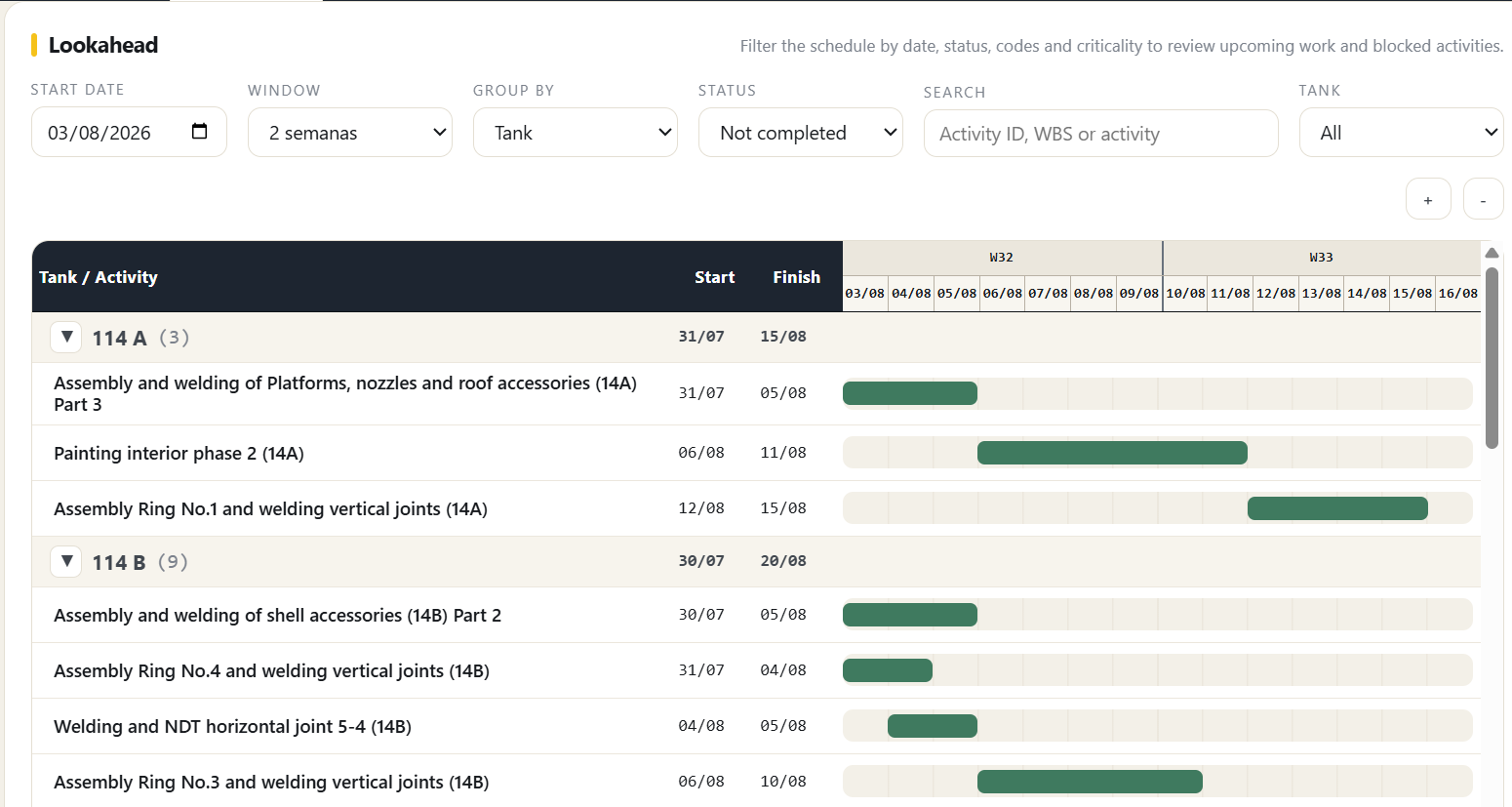Image resolution: width=1512 pixels, height=807 pixels.
Task: Click the Gantt bar for Assembly Ring No.4 (14B)
Action: coord(888,670)
